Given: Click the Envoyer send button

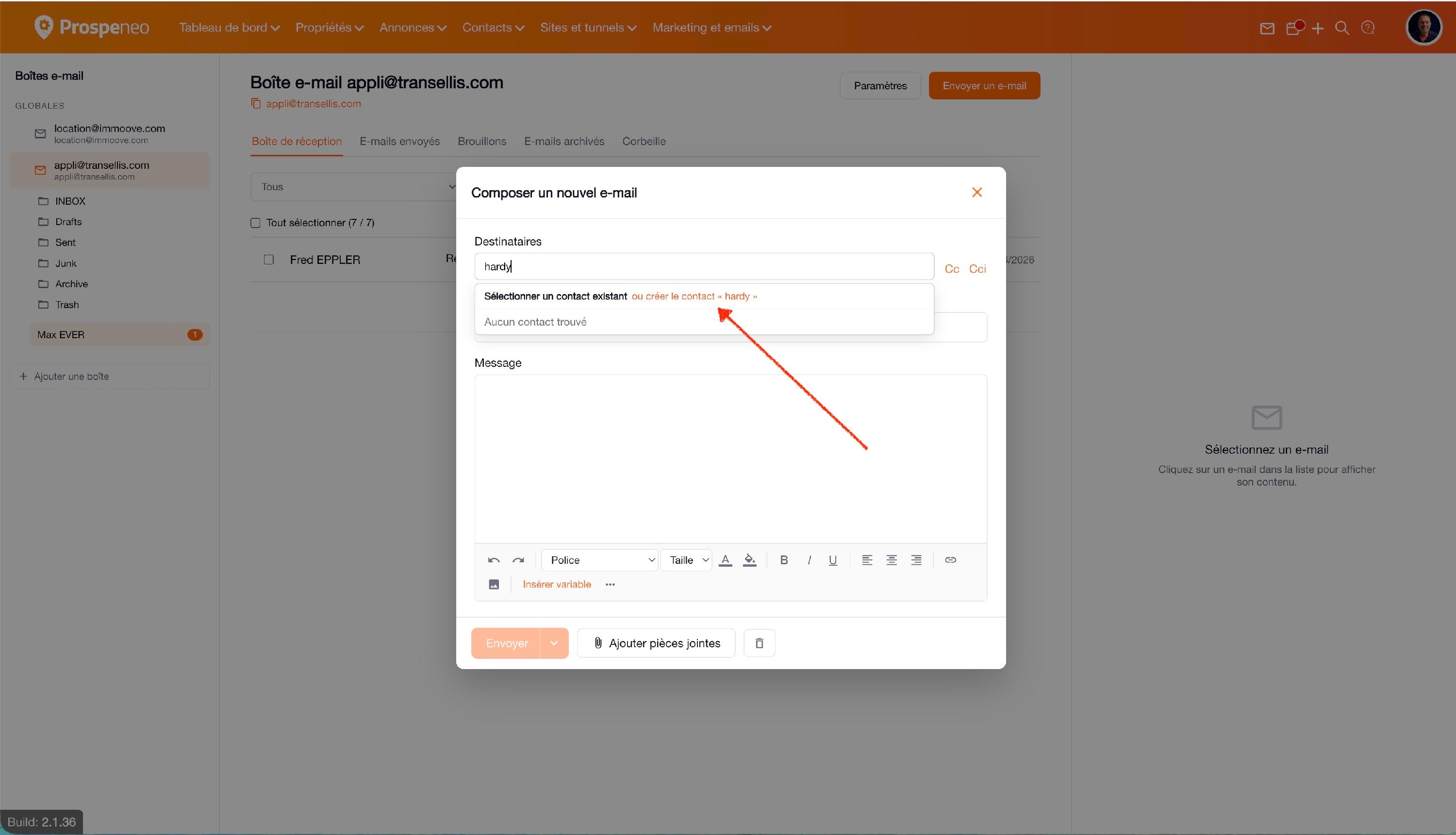Looking at the screenshot, I should point(505,643).
